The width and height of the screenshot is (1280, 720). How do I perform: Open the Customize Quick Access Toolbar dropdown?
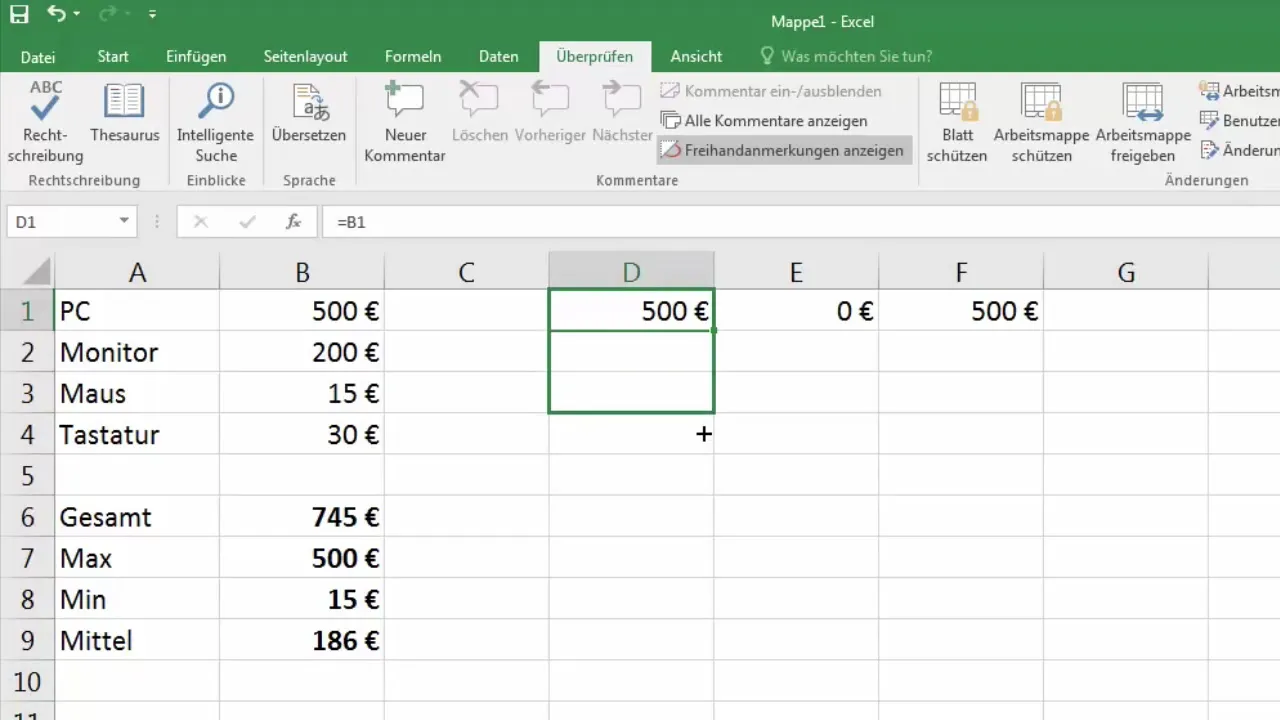coord(152,15)
